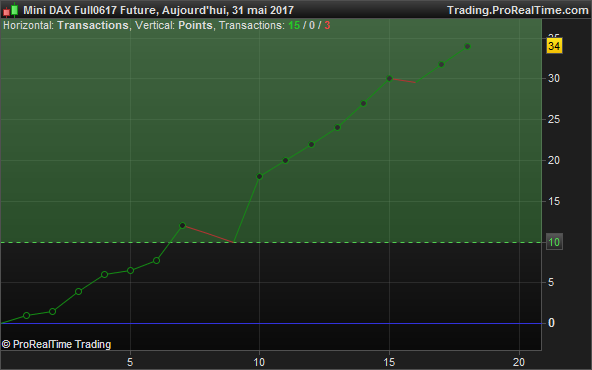This screenshot has width=592, height=370.
Task: Select the 27-point marker at transaction 14
Action: pyautogui.click(x=363, y=103)
